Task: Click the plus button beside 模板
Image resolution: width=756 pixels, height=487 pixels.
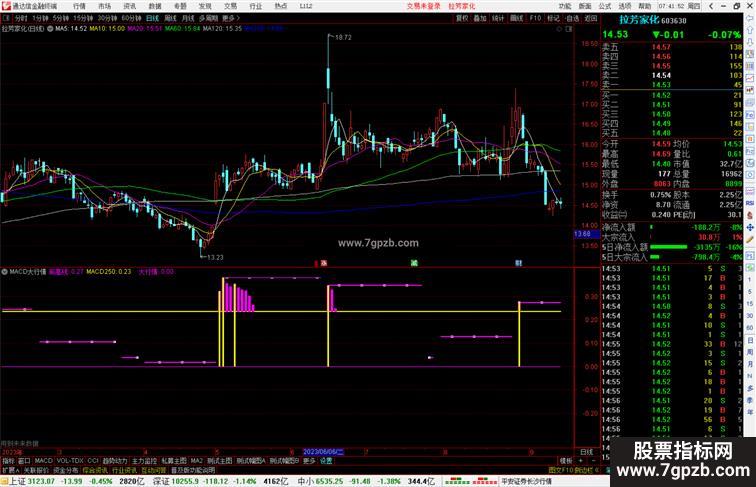Action: click(580, 460)
